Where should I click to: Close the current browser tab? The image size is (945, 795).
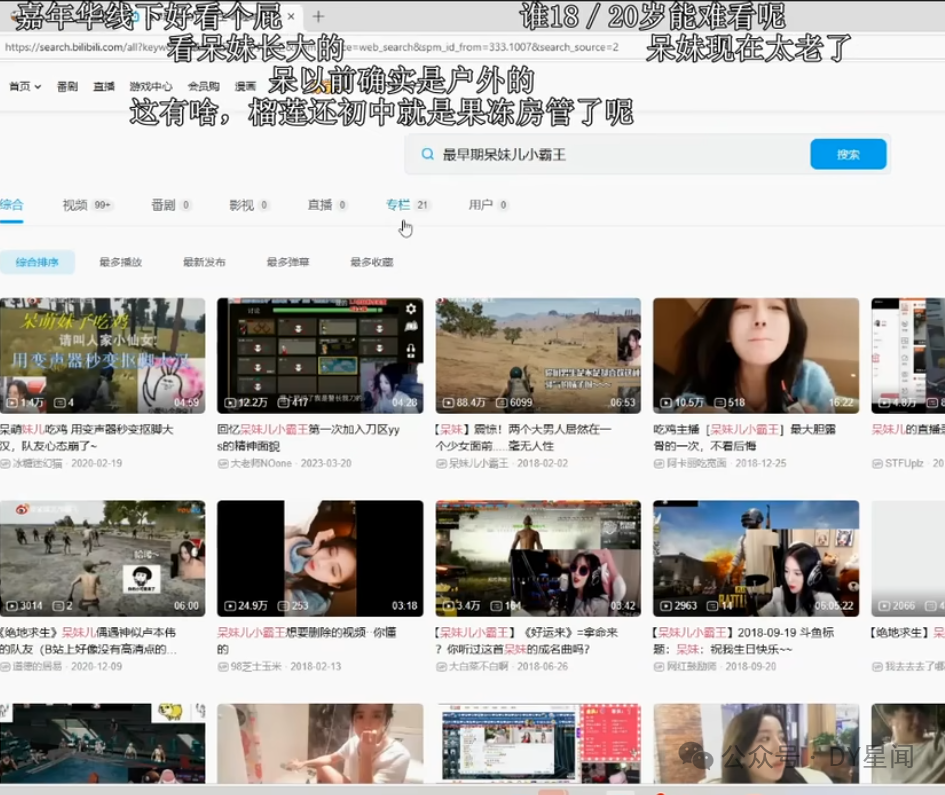coord(291,16)
